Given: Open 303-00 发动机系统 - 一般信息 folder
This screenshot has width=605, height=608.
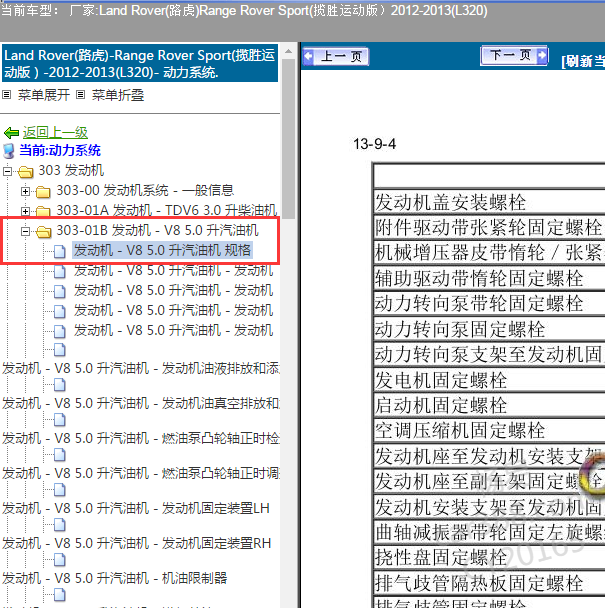Looking at the screenshot, I should point(145,190).
